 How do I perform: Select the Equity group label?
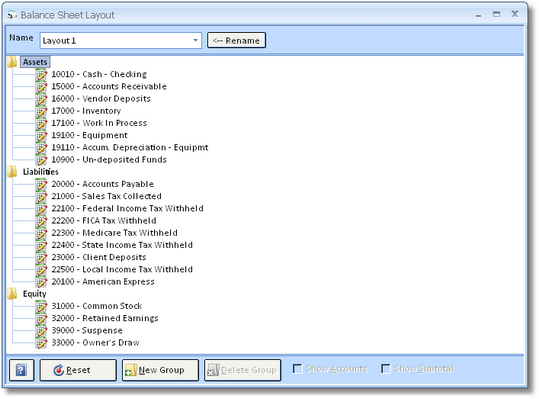click(34, 294)
